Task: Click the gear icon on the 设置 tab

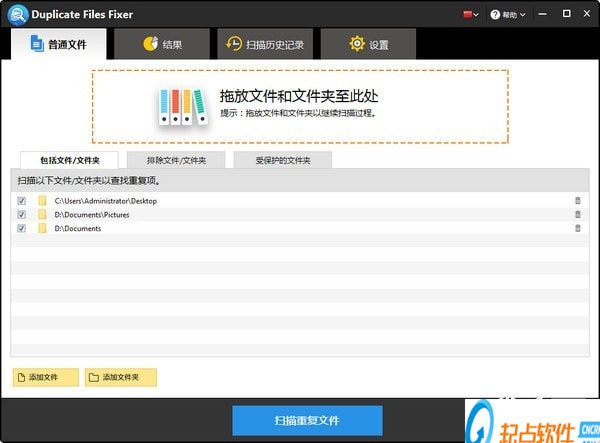Action: coord(357,44)
